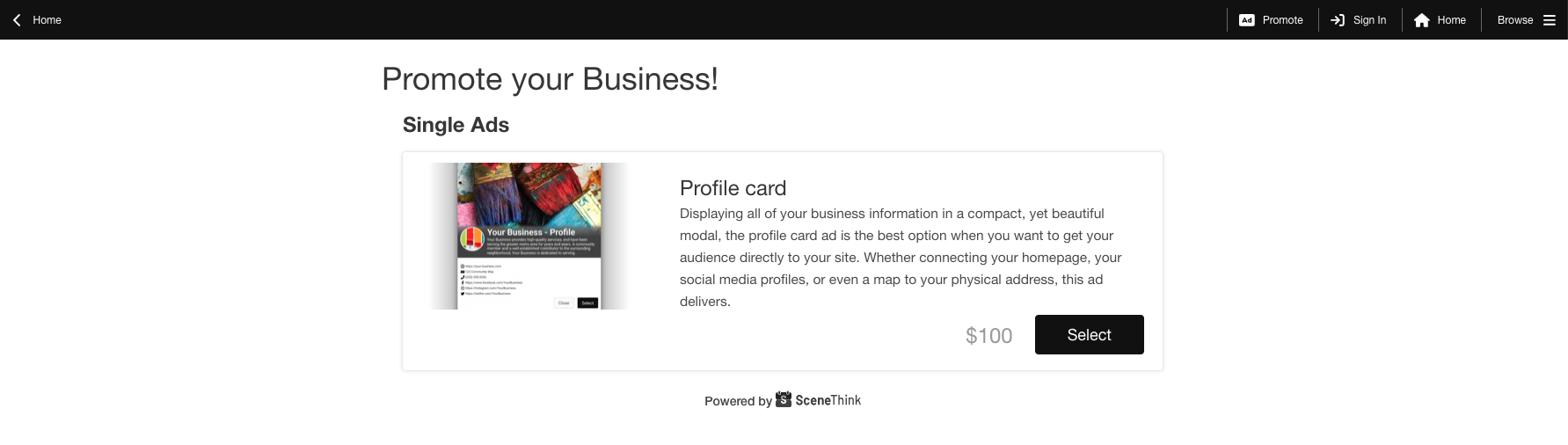This screenshot has height=445, width=1568.
Task: Select the Sign In text link
Action: 1369,20
